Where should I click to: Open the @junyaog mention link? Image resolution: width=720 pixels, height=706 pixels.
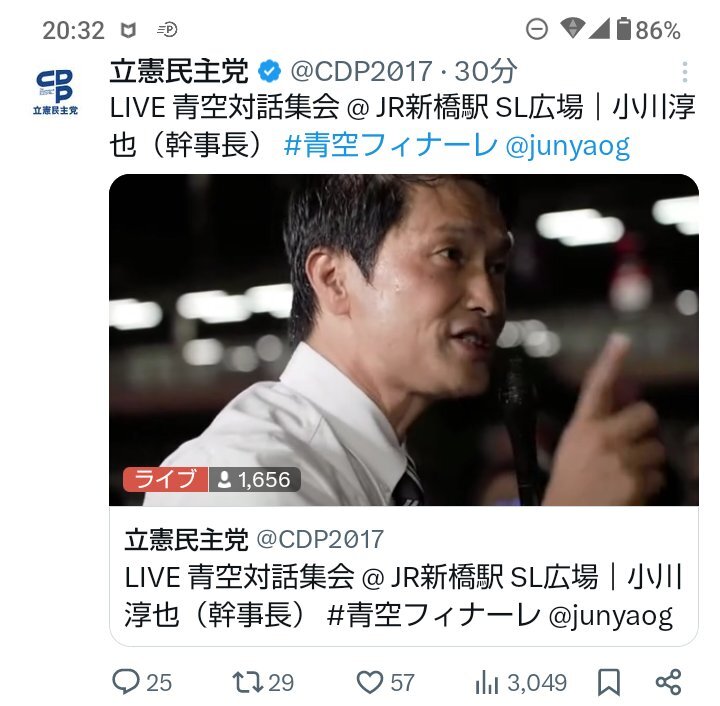568,147
